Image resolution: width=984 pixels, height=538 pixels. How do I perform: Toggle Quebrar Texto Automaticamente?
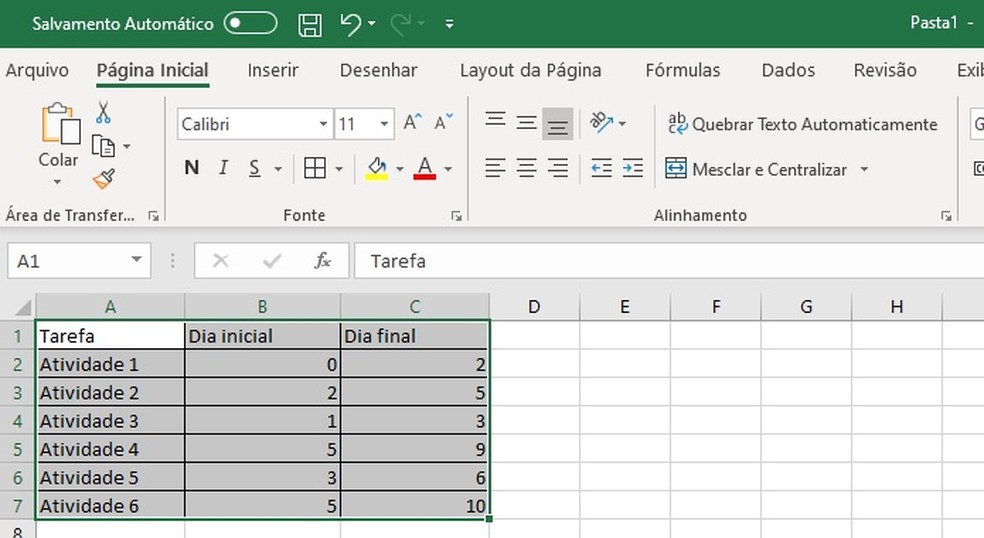coord(803,124)
